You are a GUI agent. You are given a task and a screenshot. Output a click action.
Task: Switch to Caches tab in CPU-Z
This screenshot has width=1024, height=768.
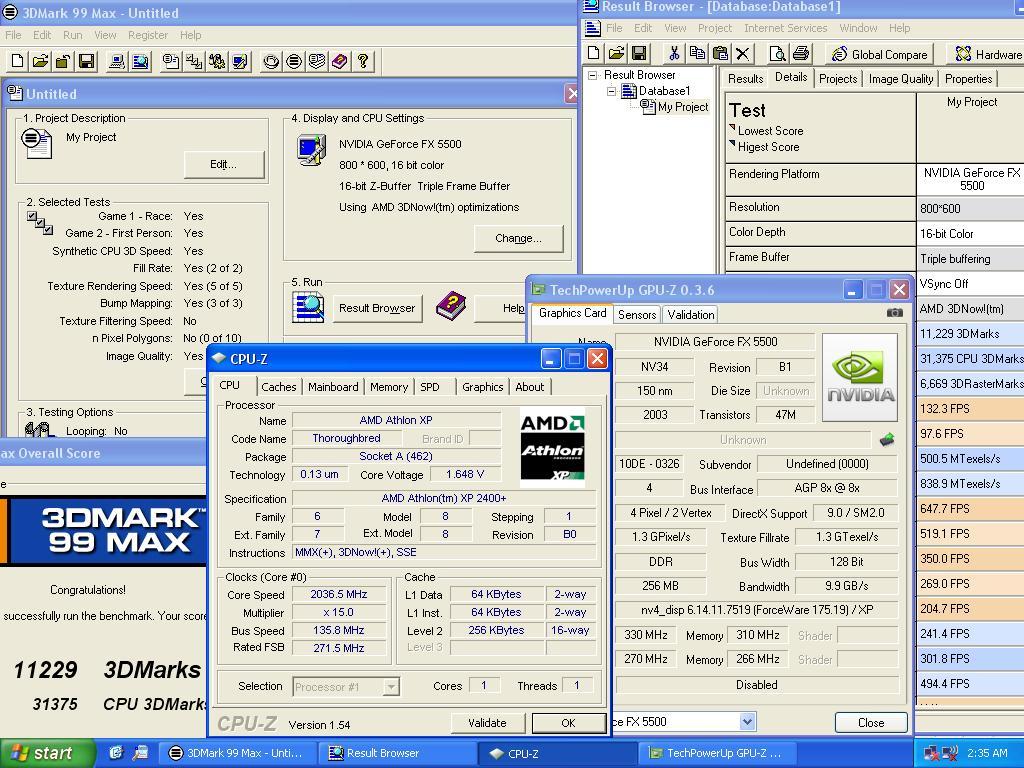point(279,387)
